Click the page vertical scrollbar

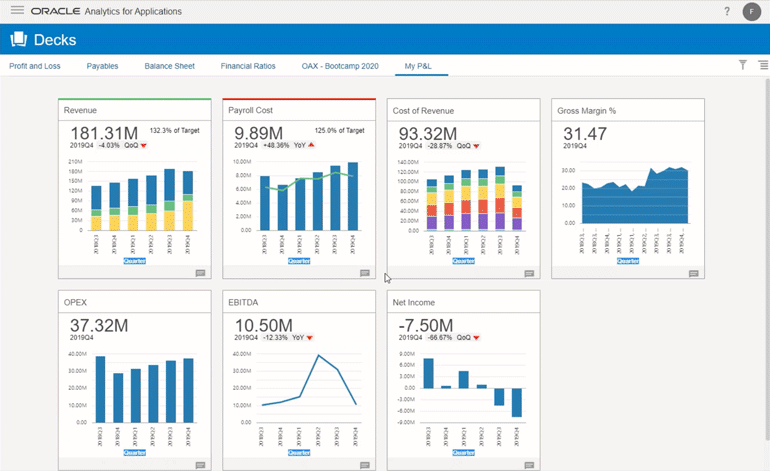[x=767, y=258]
